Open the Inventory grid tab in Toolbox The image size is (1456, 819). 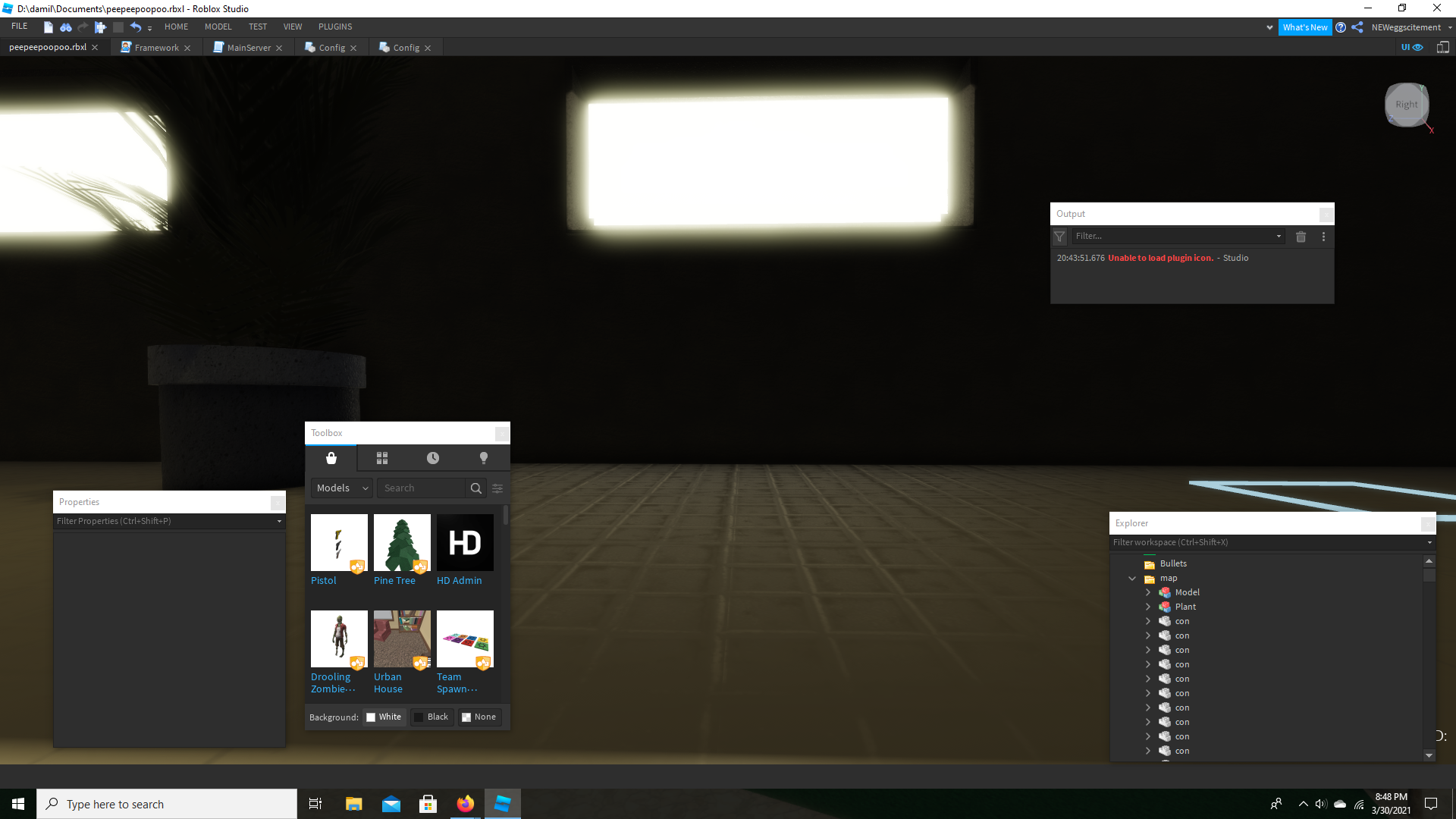point(381,458)
